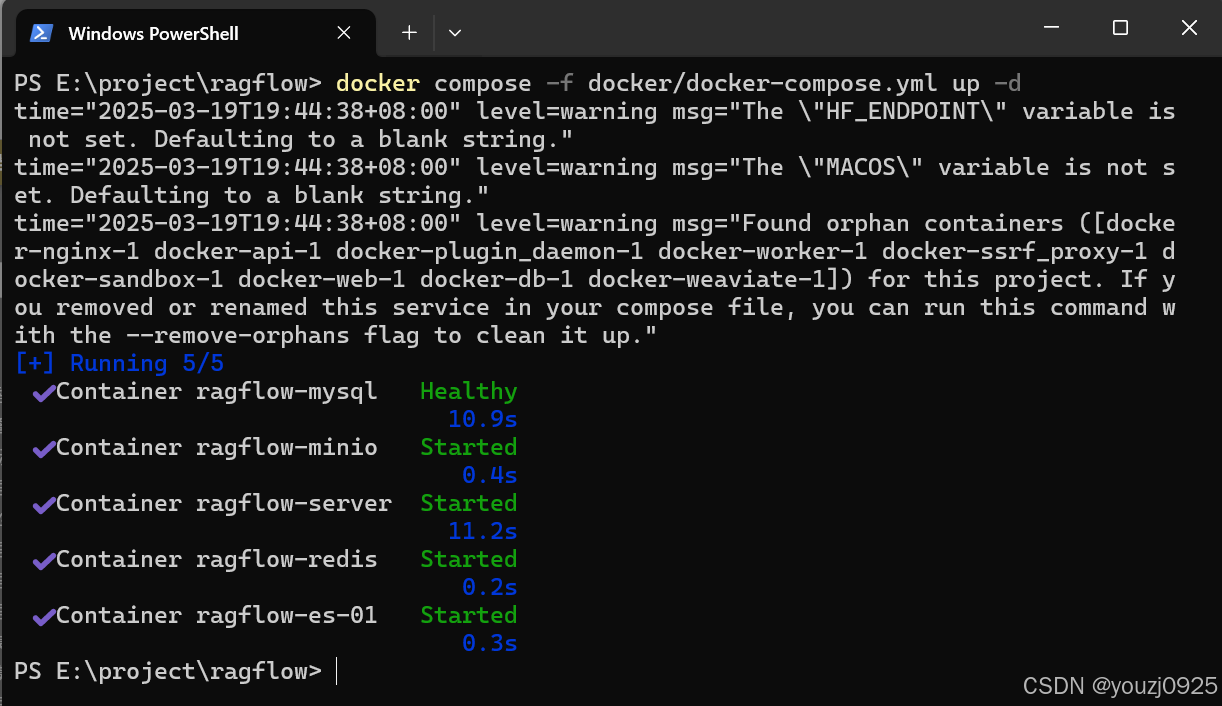Select the Healthy status label for ragflow-mysql
The width and height of the screenshot is (1222, 706).
pos(468,391)
